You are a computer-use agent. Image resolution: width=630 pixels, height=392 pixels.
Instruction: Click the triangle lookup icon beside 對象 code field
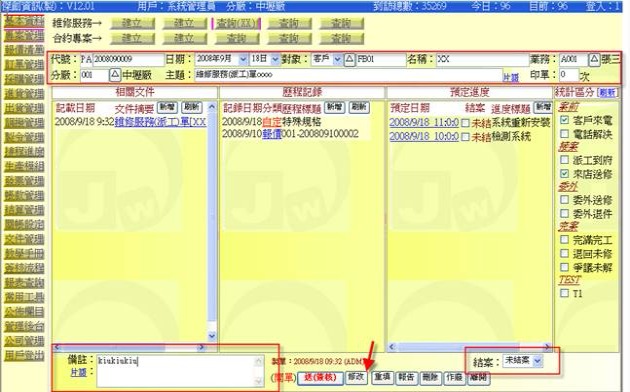[x=350, y=59]
